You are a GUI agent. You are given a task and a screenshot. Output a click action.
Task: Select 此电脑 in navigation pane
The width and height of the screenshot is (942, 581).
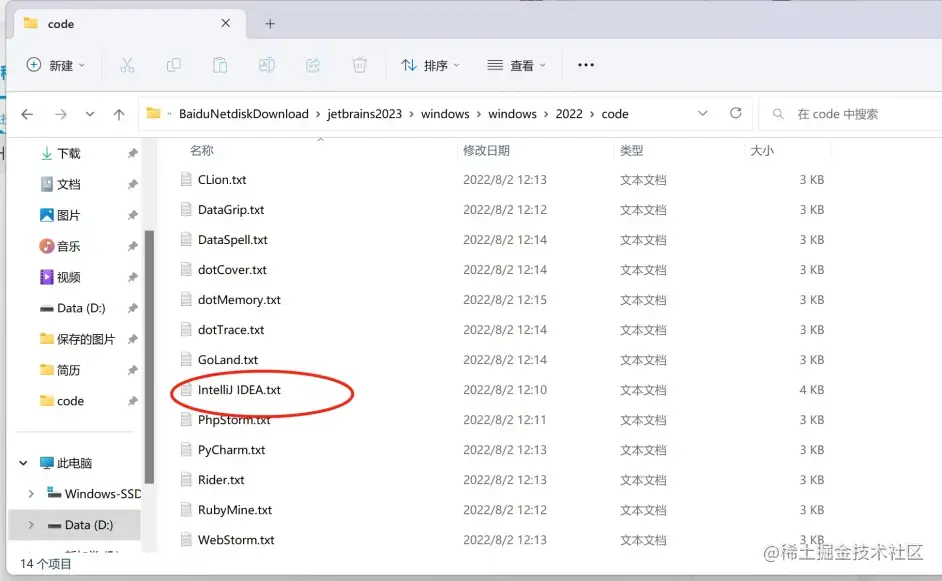[74, 463]
